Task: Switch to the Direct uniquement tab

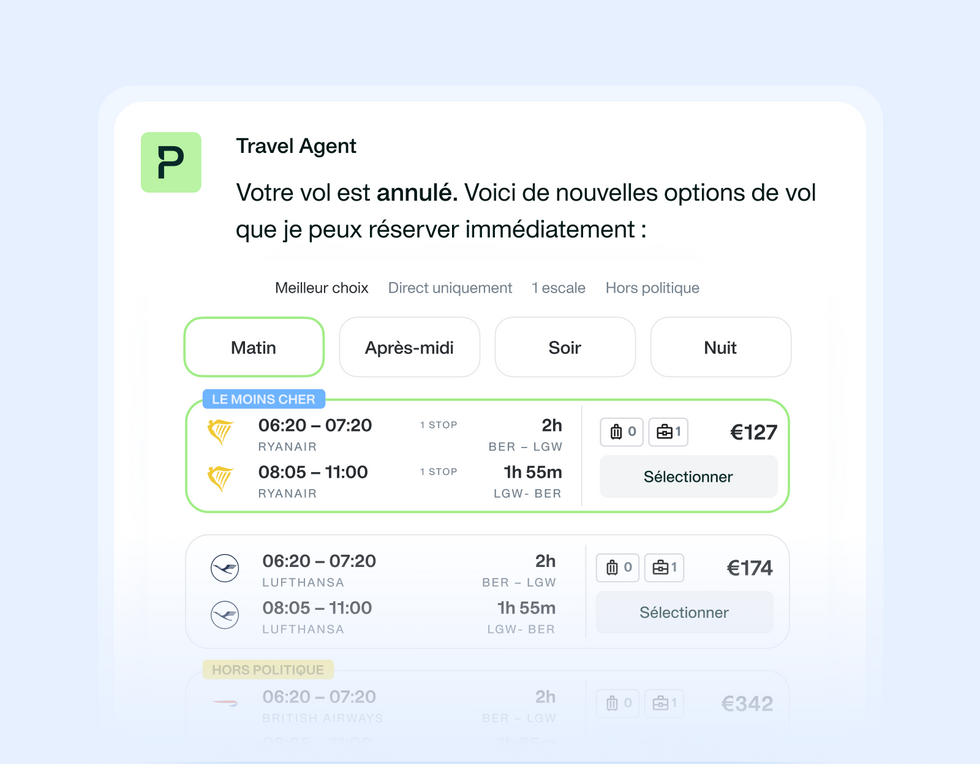Action: point(450,288)
